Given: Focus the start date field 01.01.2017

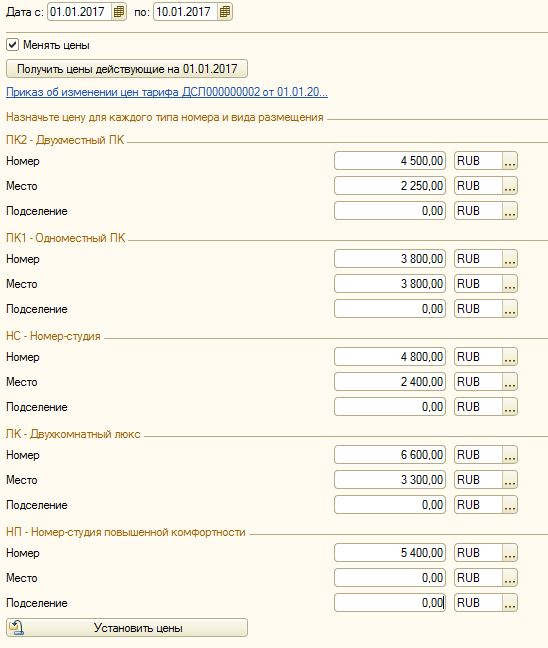Looking at the screenshot, I should coord(80,12).
